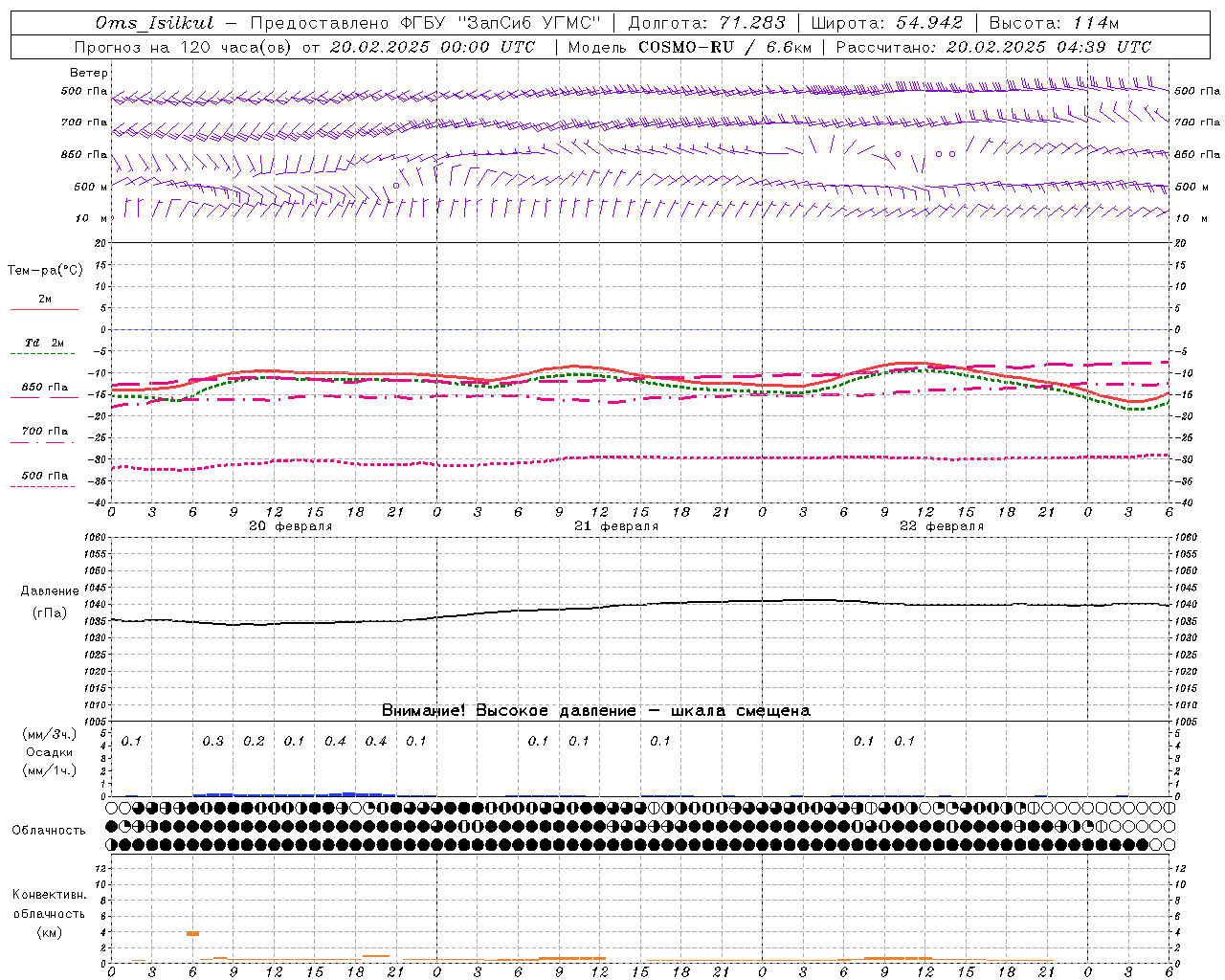The height and width of the screenshot is (980, 1225).
Task: Click the 700 гПа temperature legend entry
Action: (x=45, y=432)
